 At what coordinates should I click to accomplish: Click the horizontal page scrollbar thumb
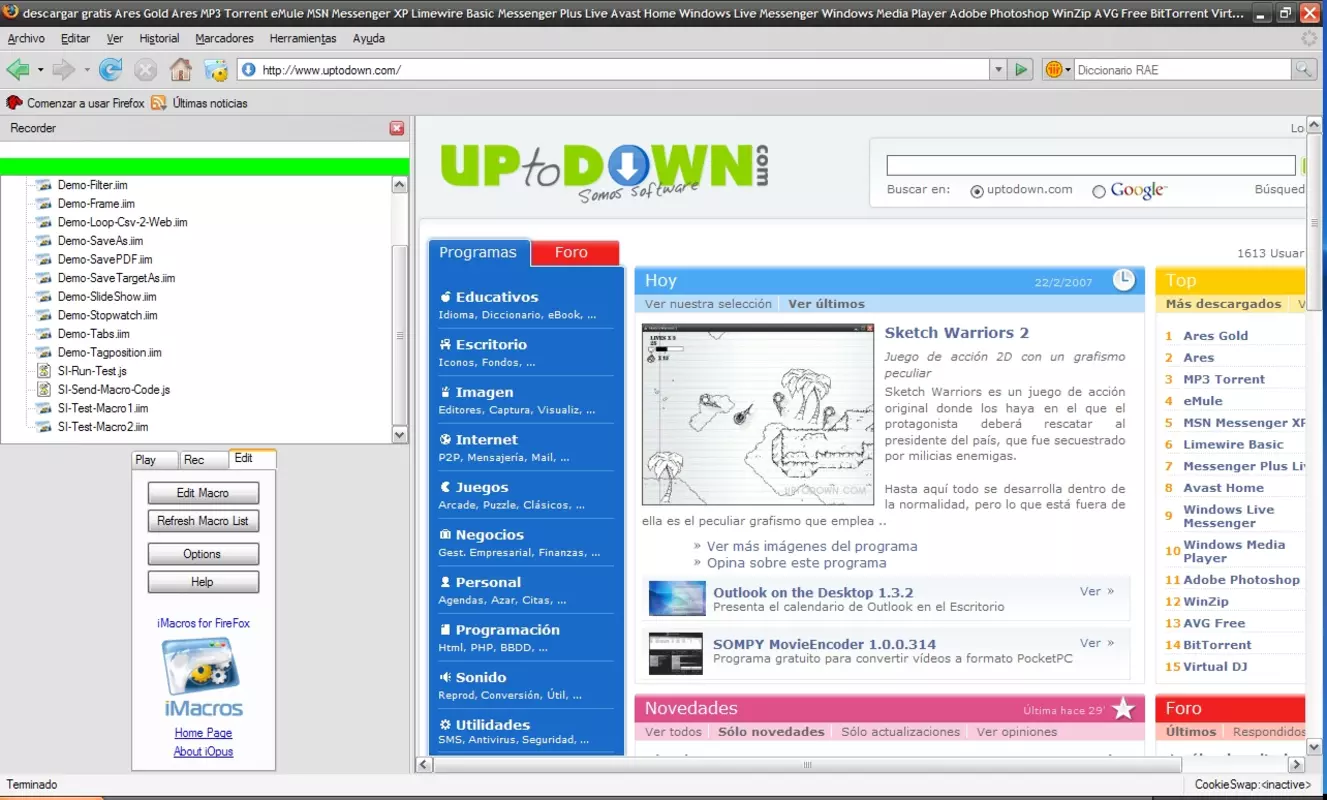[x=809, y=765]
